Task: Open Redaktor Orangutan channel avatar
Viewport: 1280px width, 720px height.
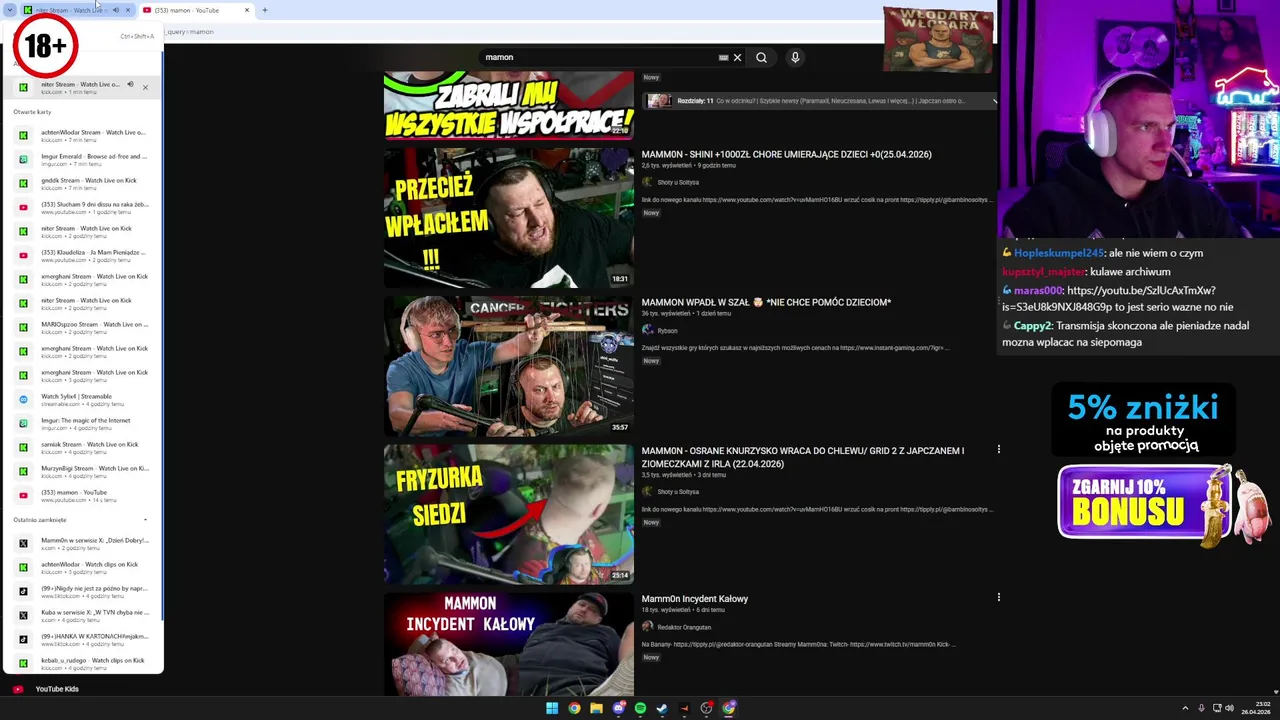Action: (647, 627)
